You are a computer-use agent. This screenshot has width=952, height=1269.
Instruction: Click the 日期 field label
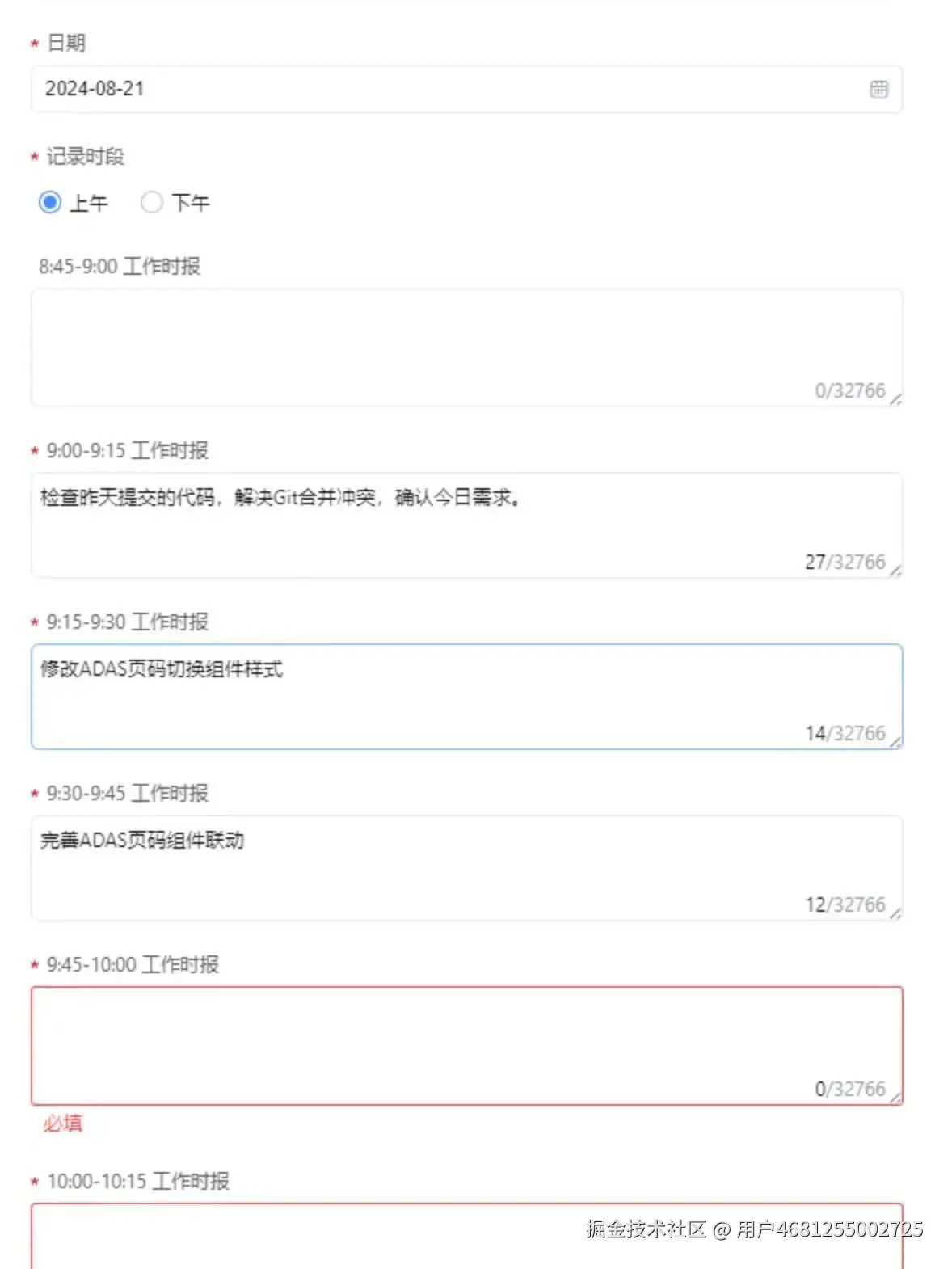68,44
